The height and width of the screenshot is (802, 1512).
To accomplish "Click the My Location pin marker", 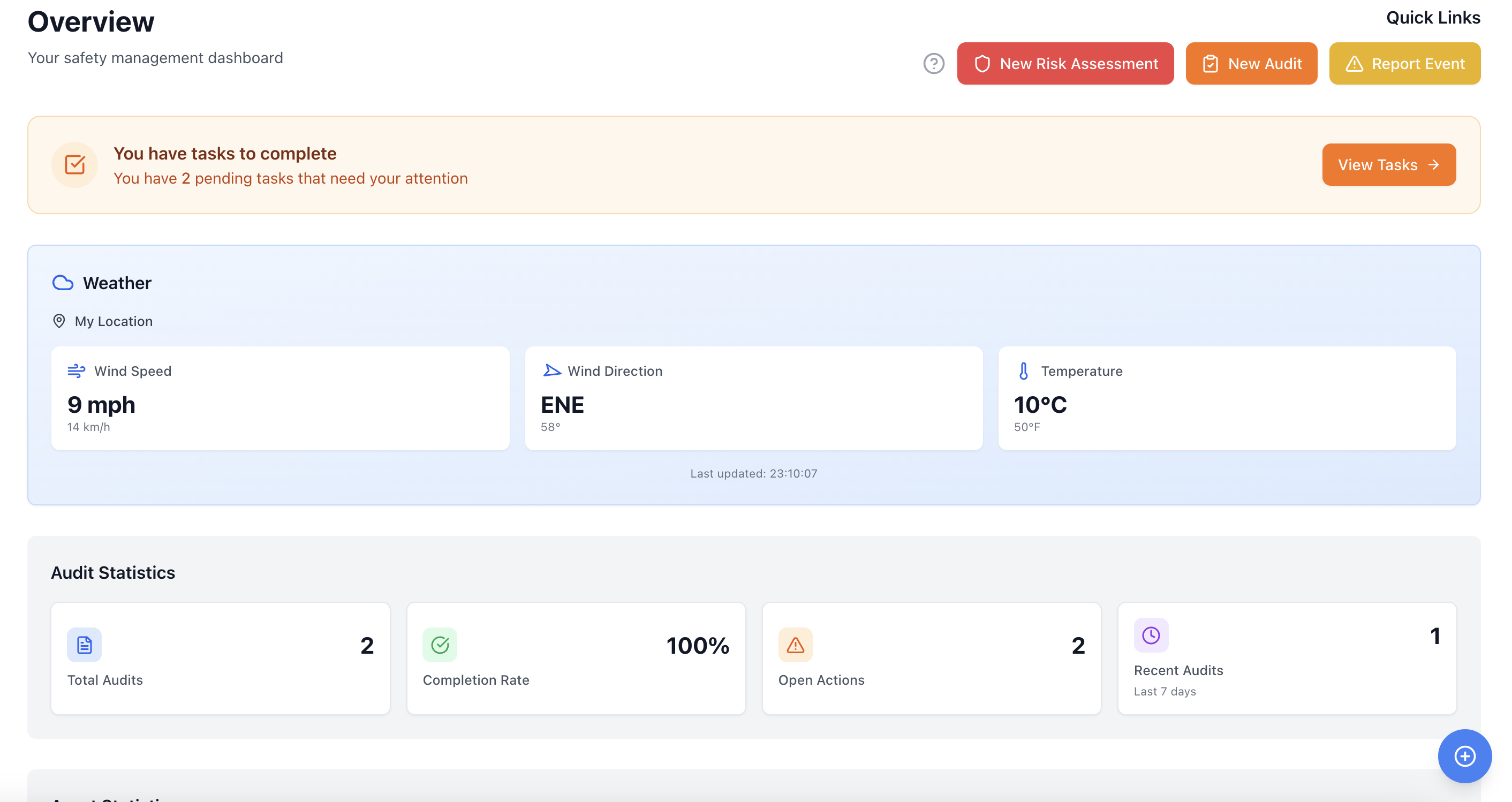I will coord(59,321).
